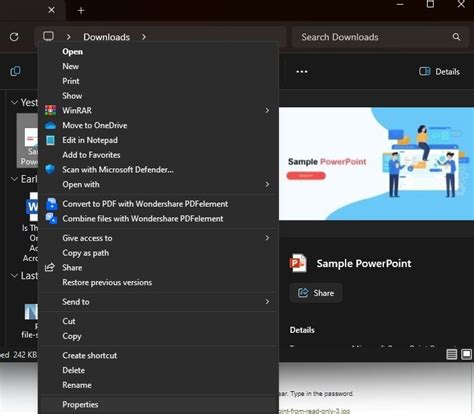Switch to list view icon in status bar
The width and height of the screenshot is (474, 414).
tap(452, 354)
